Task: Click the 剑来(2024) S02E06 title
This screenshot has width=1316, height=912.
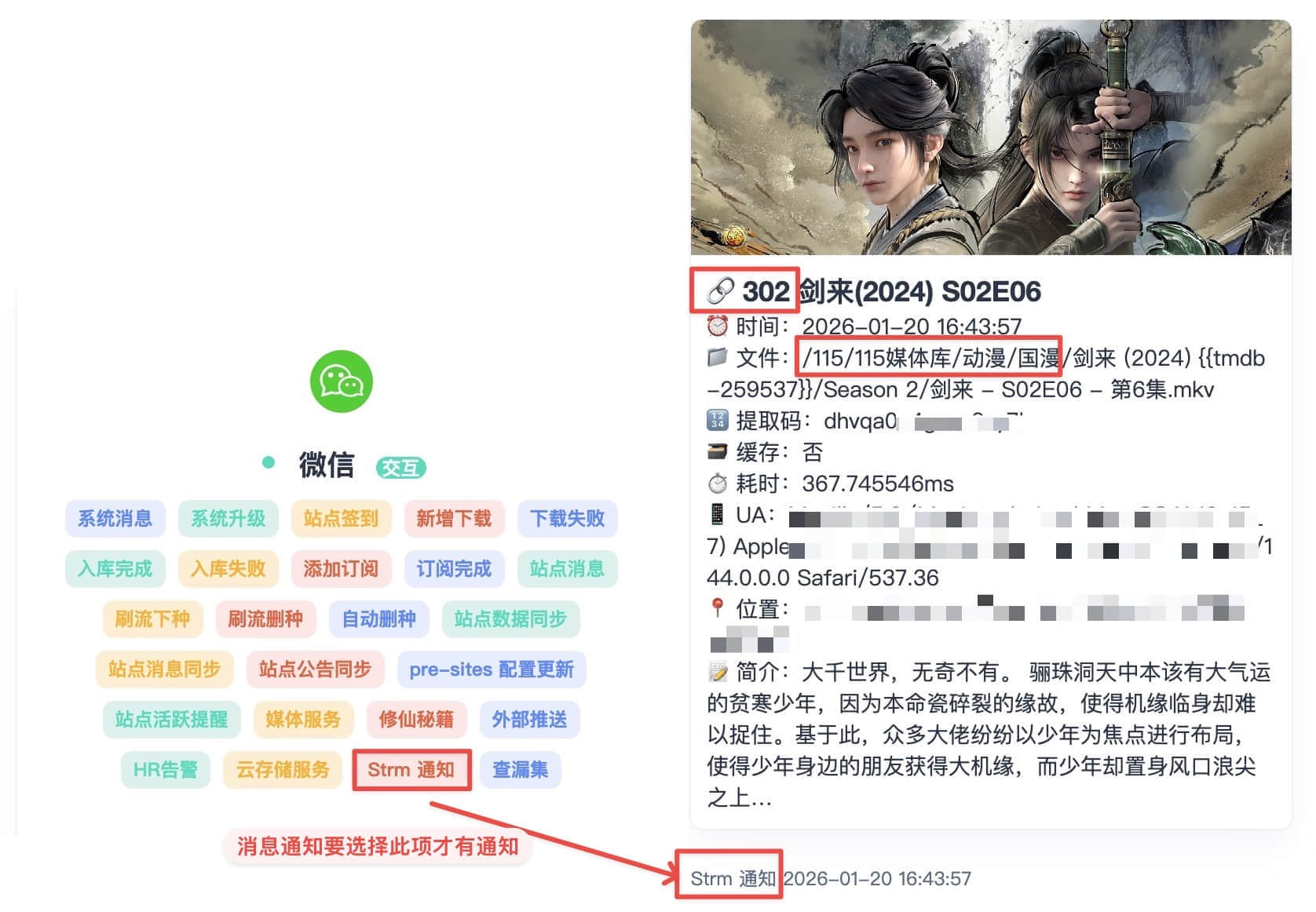Action: click(920, 291)
